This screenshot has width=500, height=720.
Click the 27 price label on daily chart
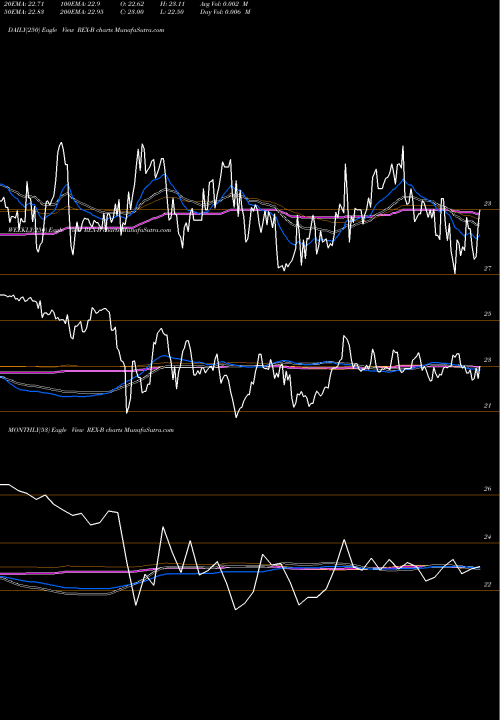[x=488, y=269]
